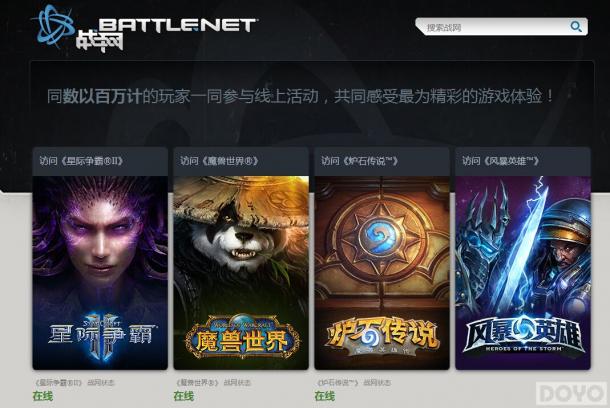
Task: Open the 访问《魔兽世界®》 header tab
Action: (241, 161)
